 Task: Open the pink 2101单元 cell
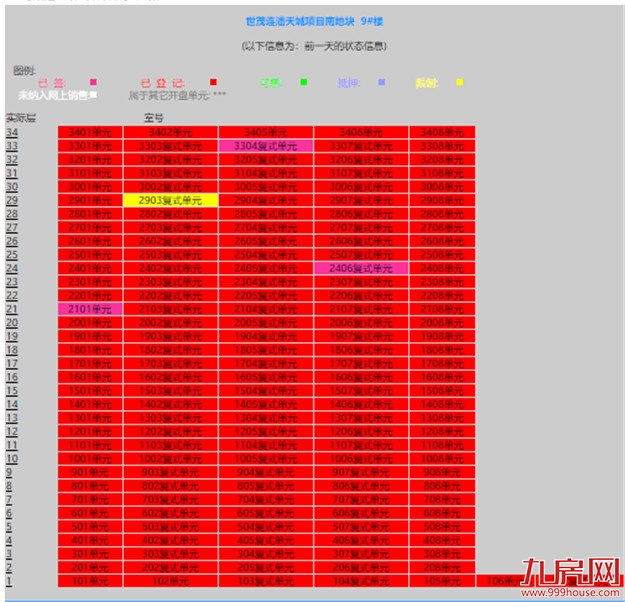[90, 309]
